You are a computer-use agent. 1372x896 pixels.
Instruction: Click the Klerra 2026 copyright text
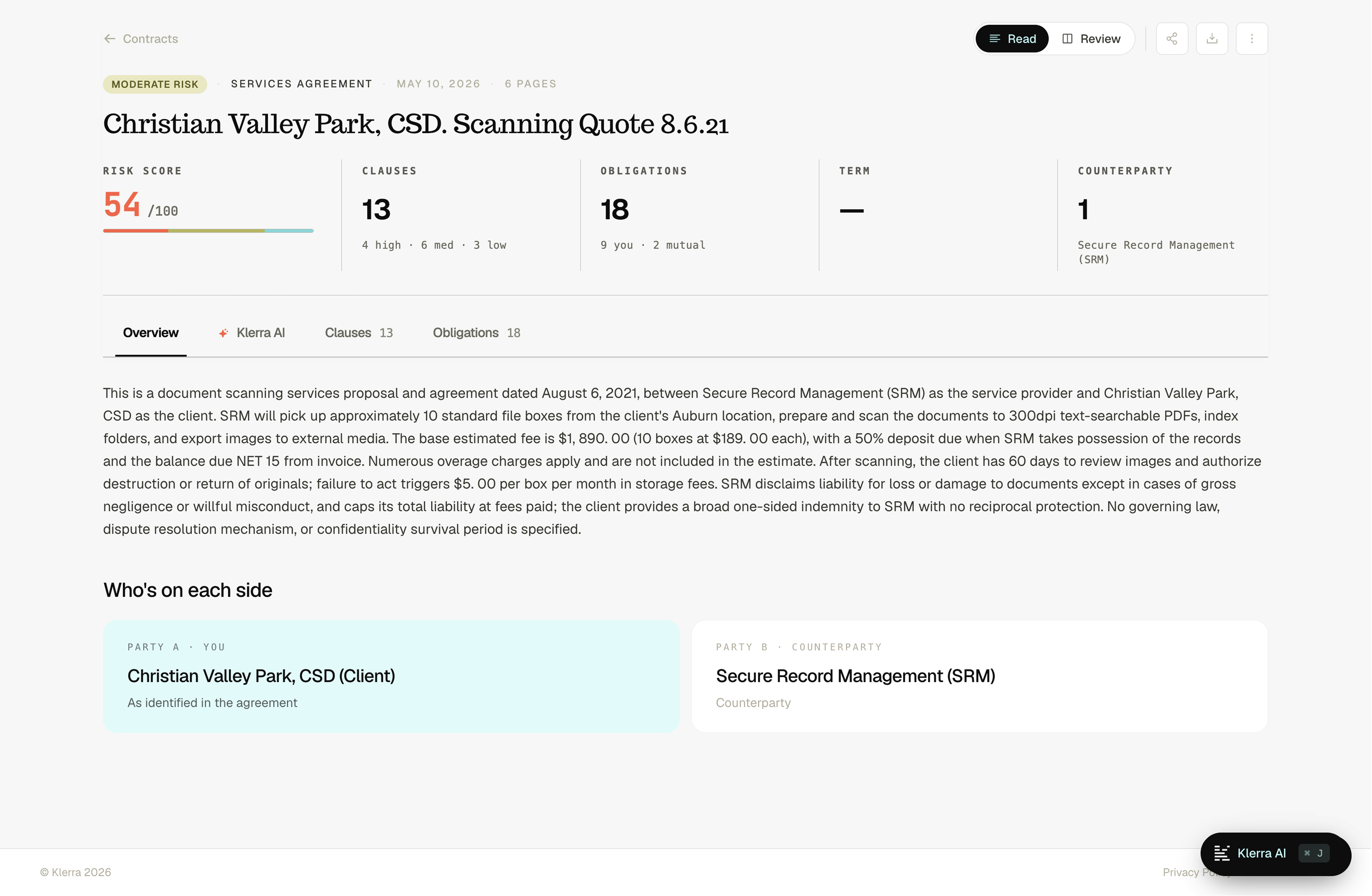tap(76, 872)
